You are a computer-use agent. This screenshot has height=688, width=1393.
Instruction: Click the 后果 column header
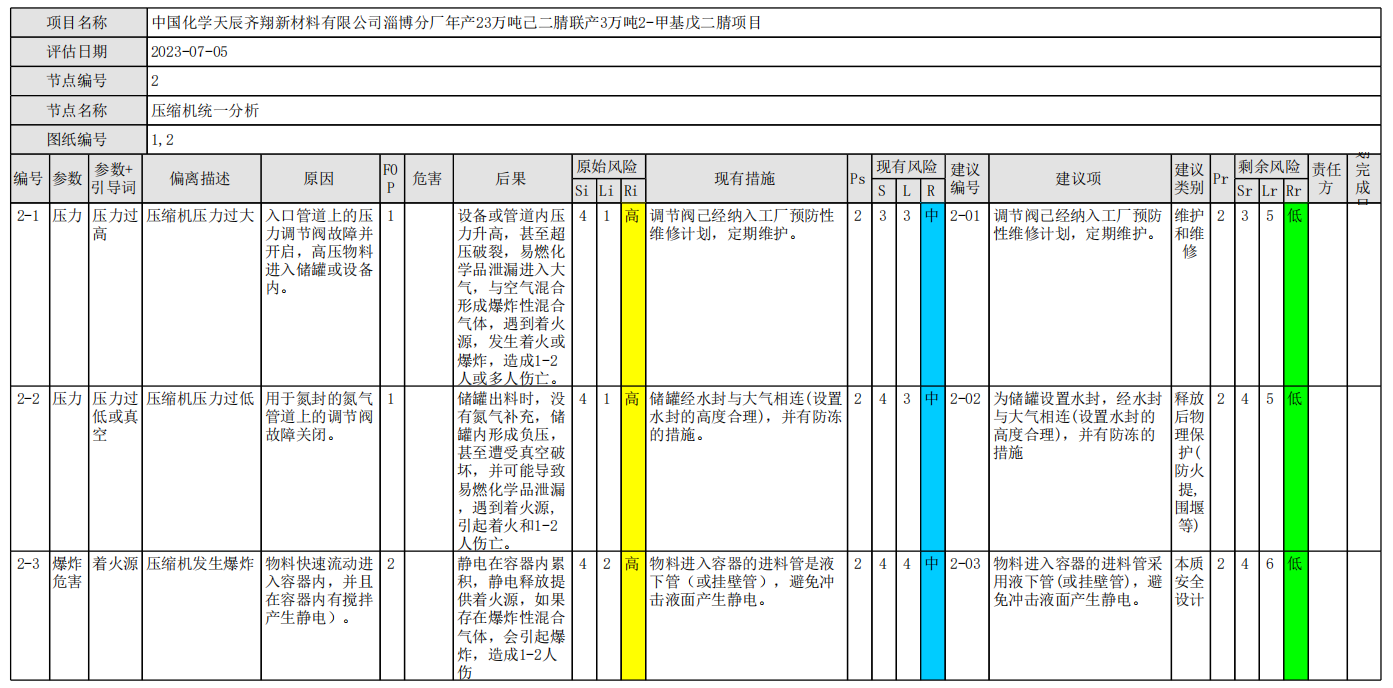pyautogui.click(x=511, y=179)
